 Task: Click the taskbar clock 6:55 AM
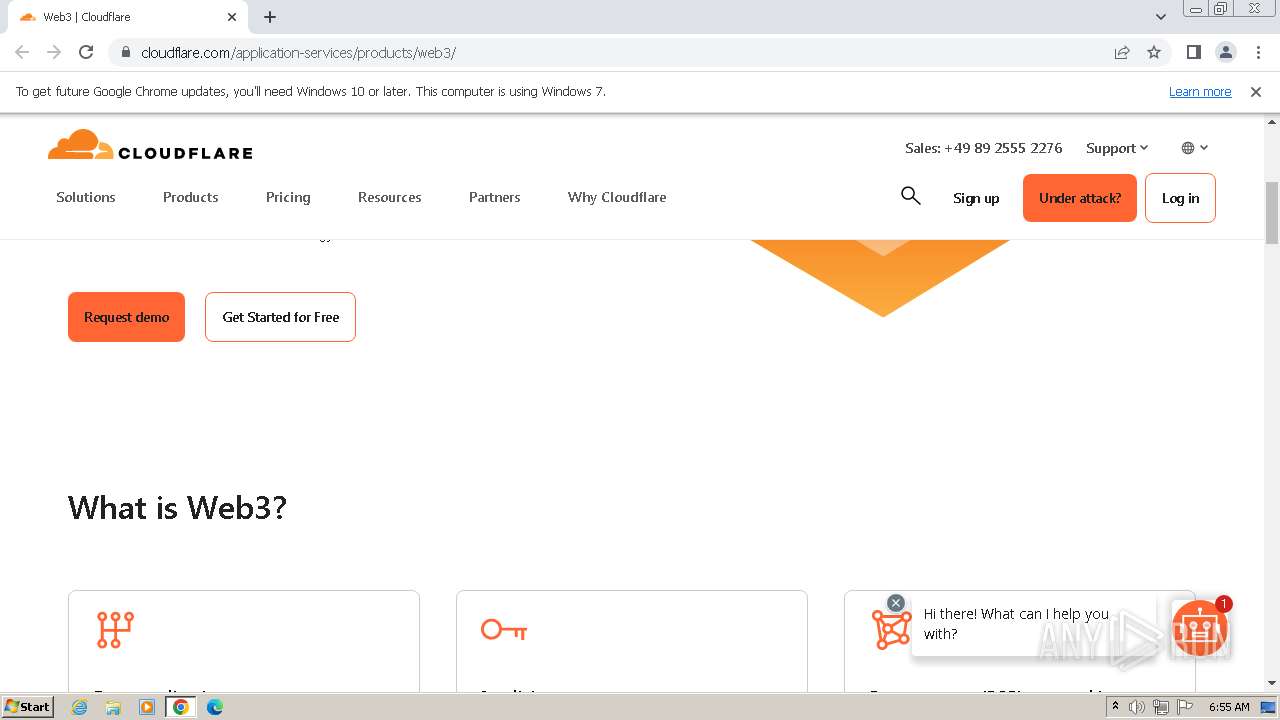tap(1229, 707)
